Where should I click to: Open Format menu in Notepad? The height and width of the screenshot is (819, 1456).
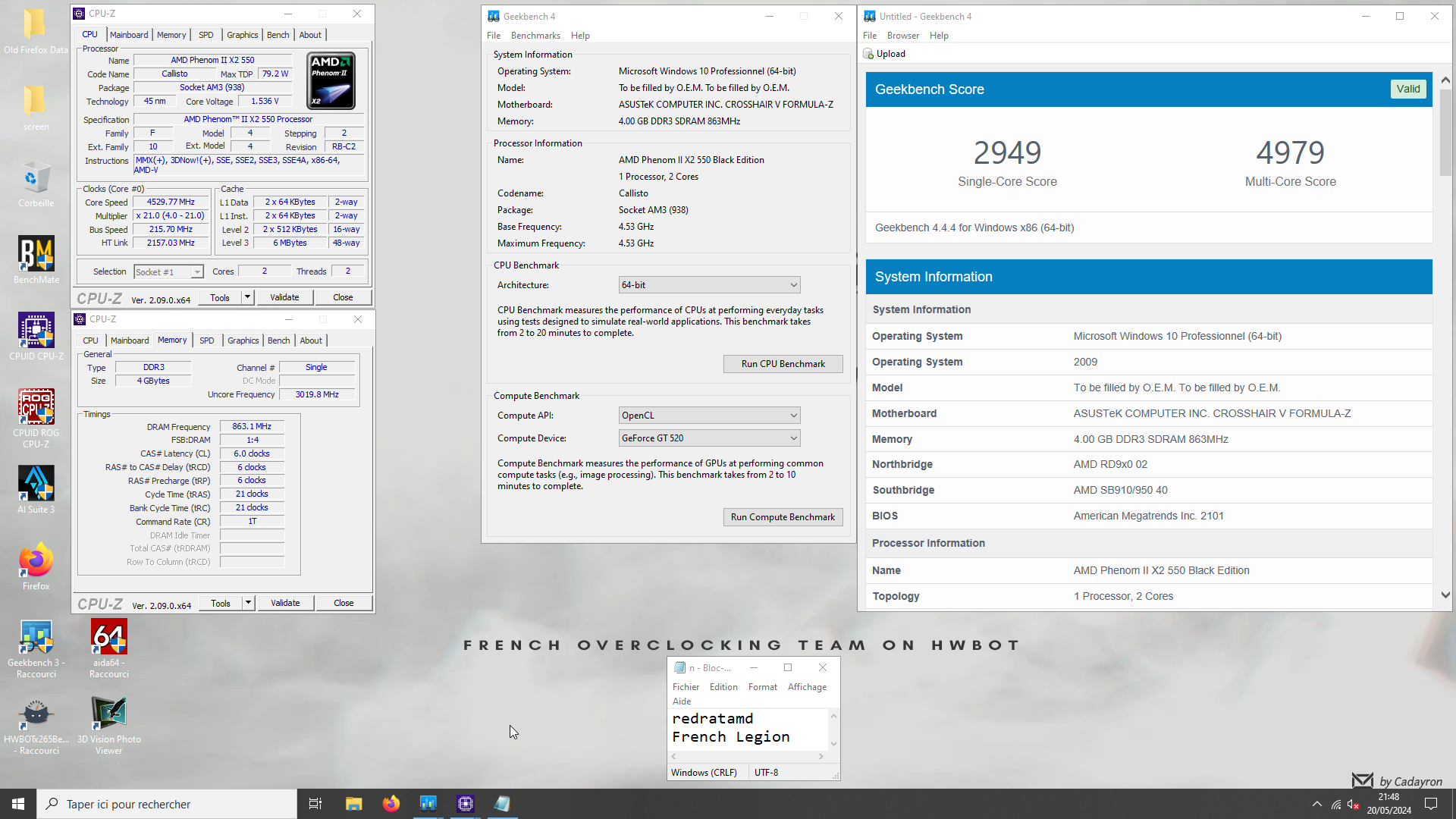point(762,687)
